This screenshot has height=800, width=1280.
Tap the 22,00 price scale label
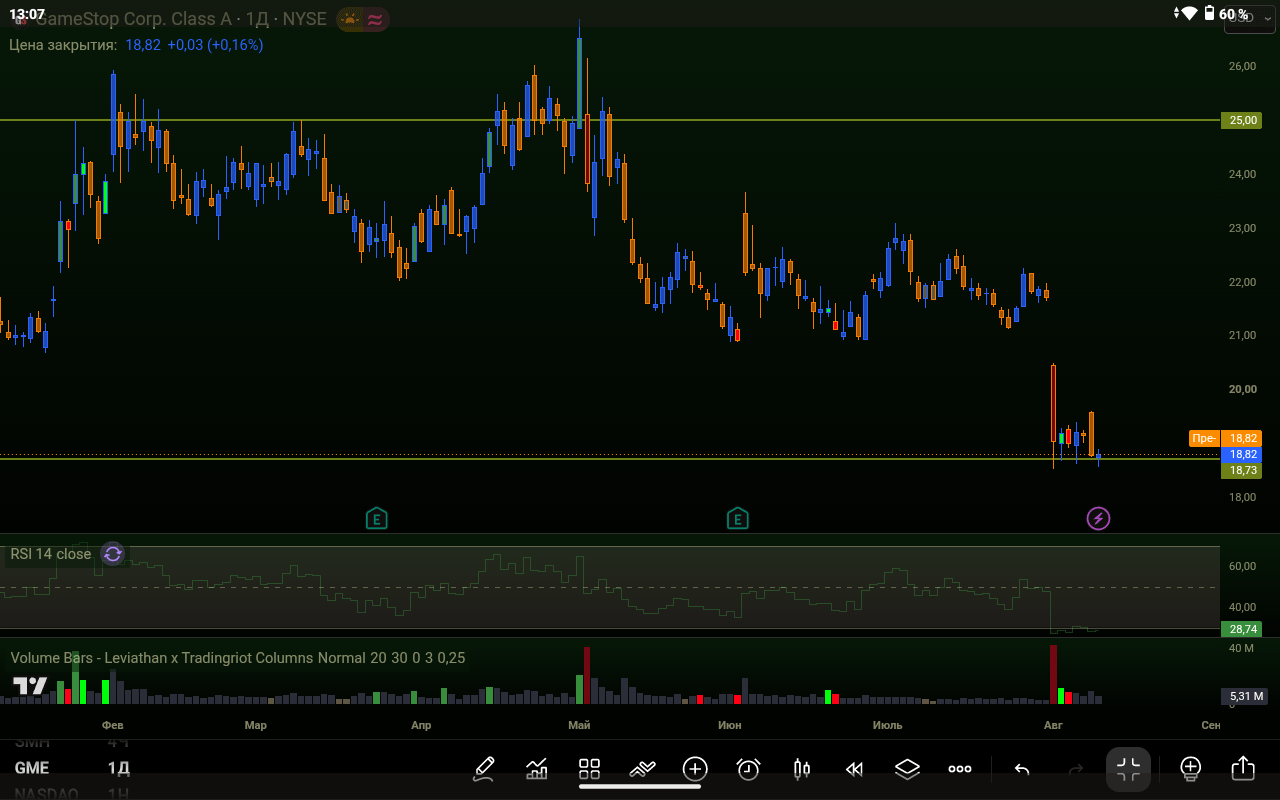click(x=1242, y=282)
